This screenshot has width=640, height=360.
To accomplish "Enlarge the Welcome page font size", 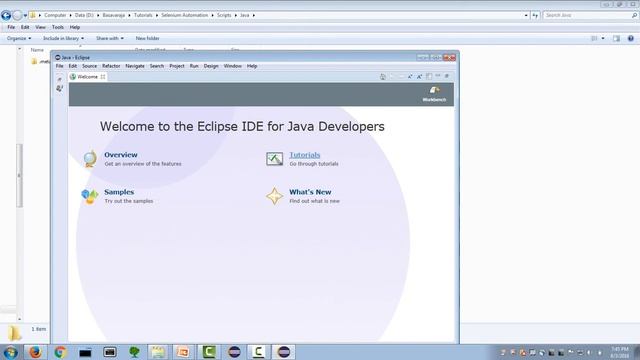I will click(x=419, y=77).
